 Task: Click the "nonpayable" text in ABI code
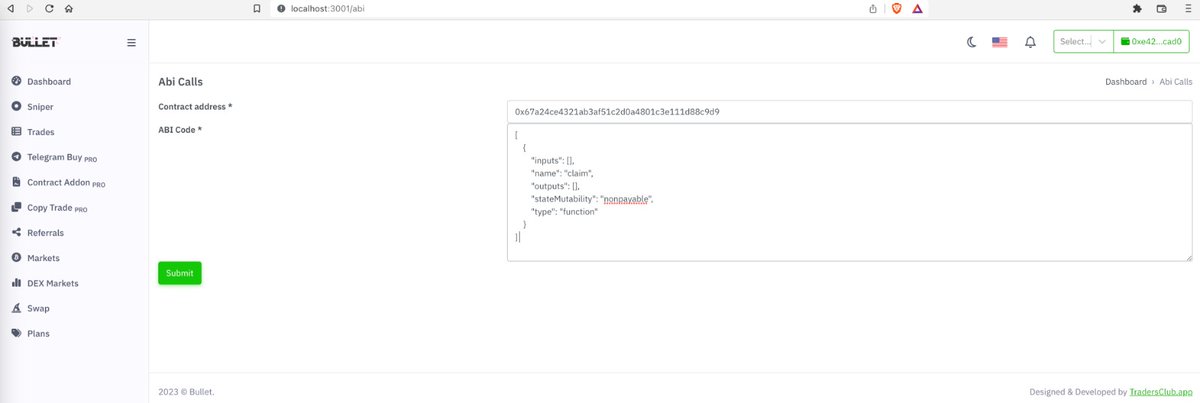tap(628, 199)
